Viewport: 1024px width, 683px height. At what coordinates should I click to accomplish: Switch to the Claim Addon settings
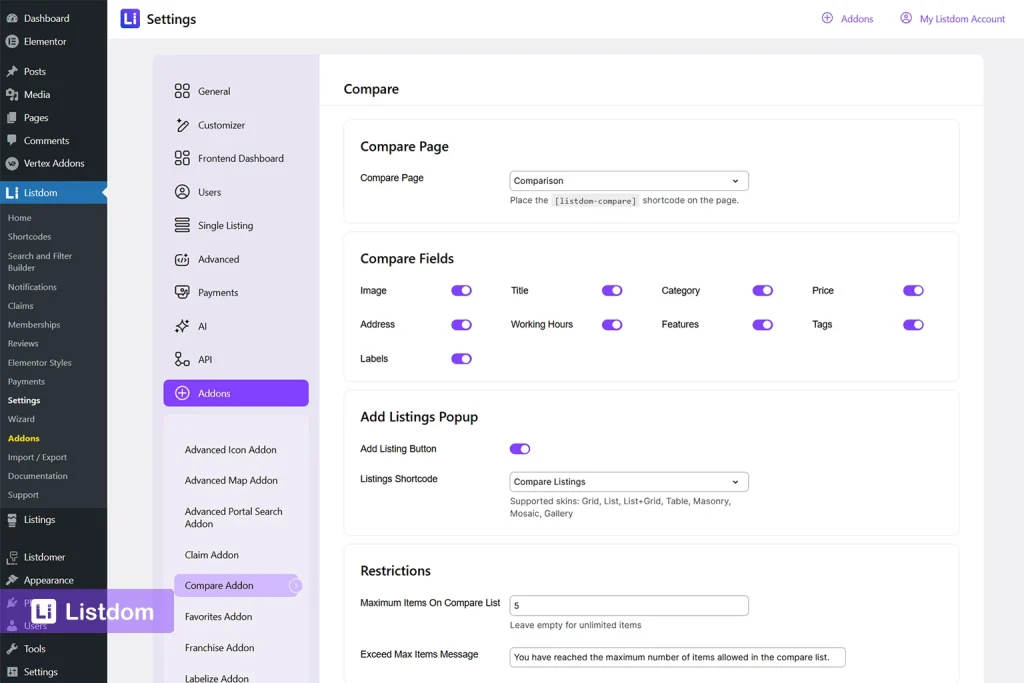[211, 554]
